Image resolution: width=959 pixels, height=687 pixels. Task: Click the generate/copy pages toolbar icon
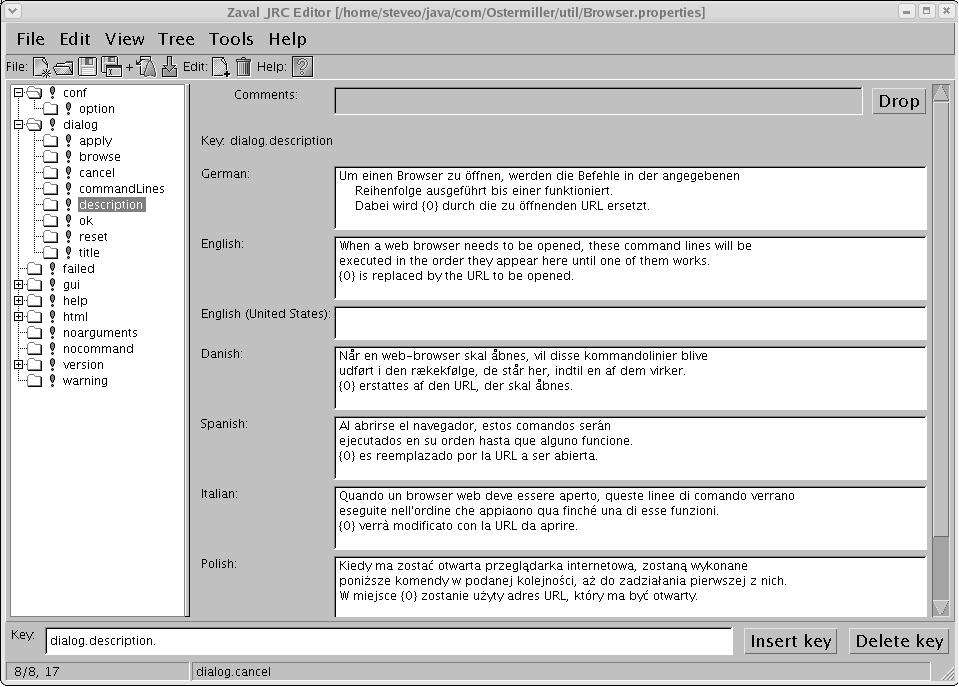pos(146,67)
